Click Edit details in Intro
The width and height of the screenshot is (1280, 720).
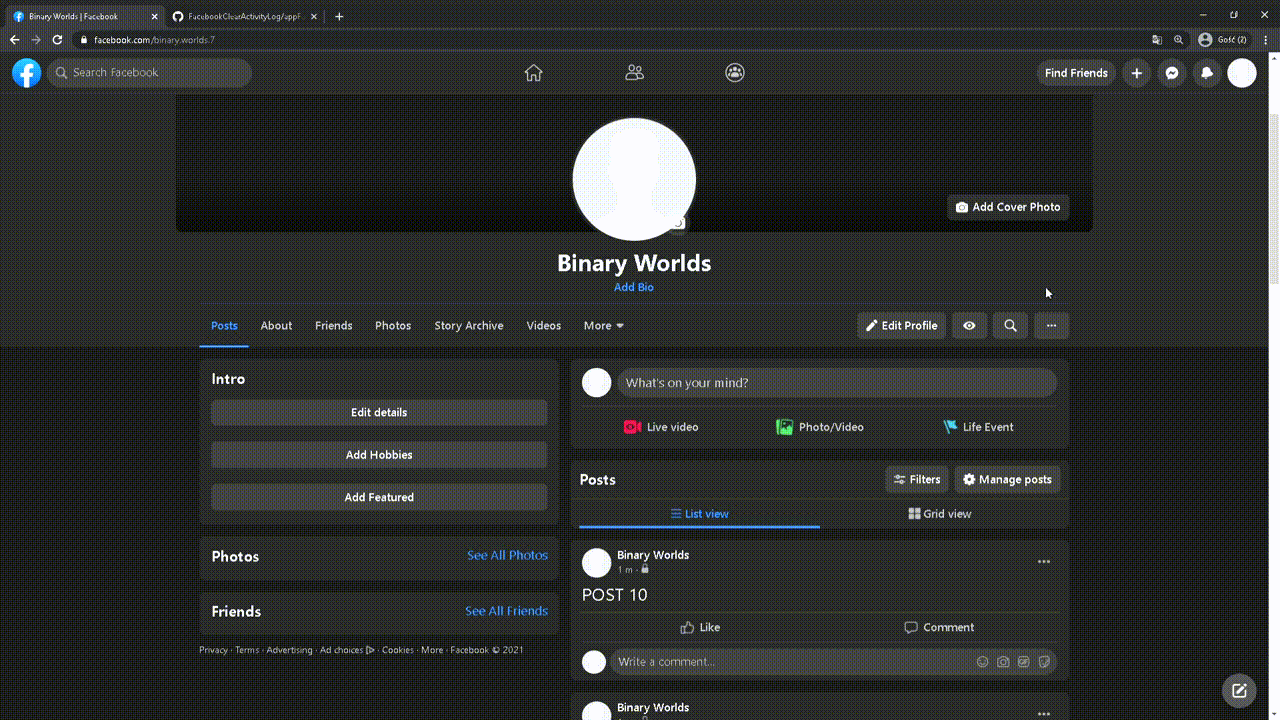coord(379,413)
